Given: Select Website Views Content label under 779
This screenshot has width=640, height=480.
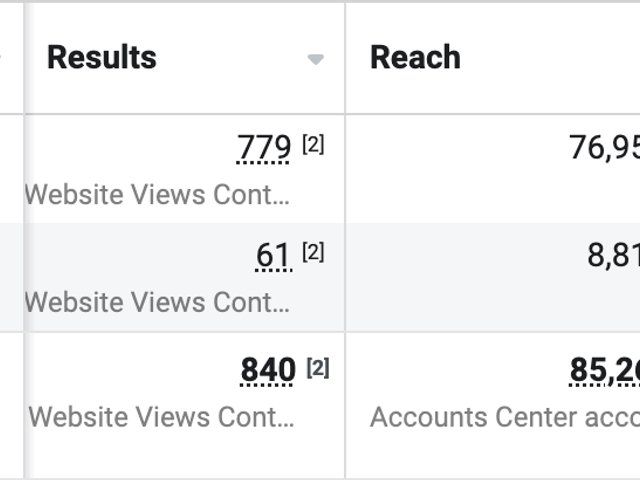Looking at the screenshot, I should (157, 194).
